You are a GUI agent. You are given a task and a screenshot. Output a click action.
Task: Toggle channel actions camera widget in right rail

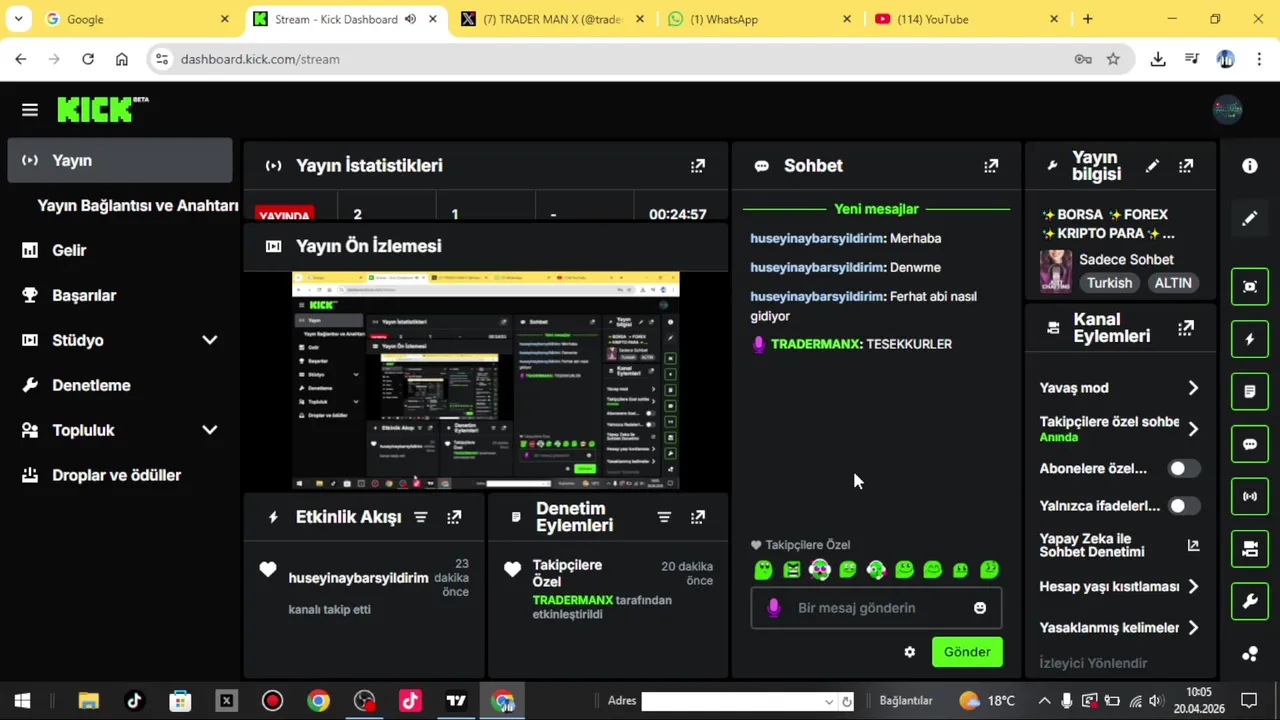pos(1250,549)
